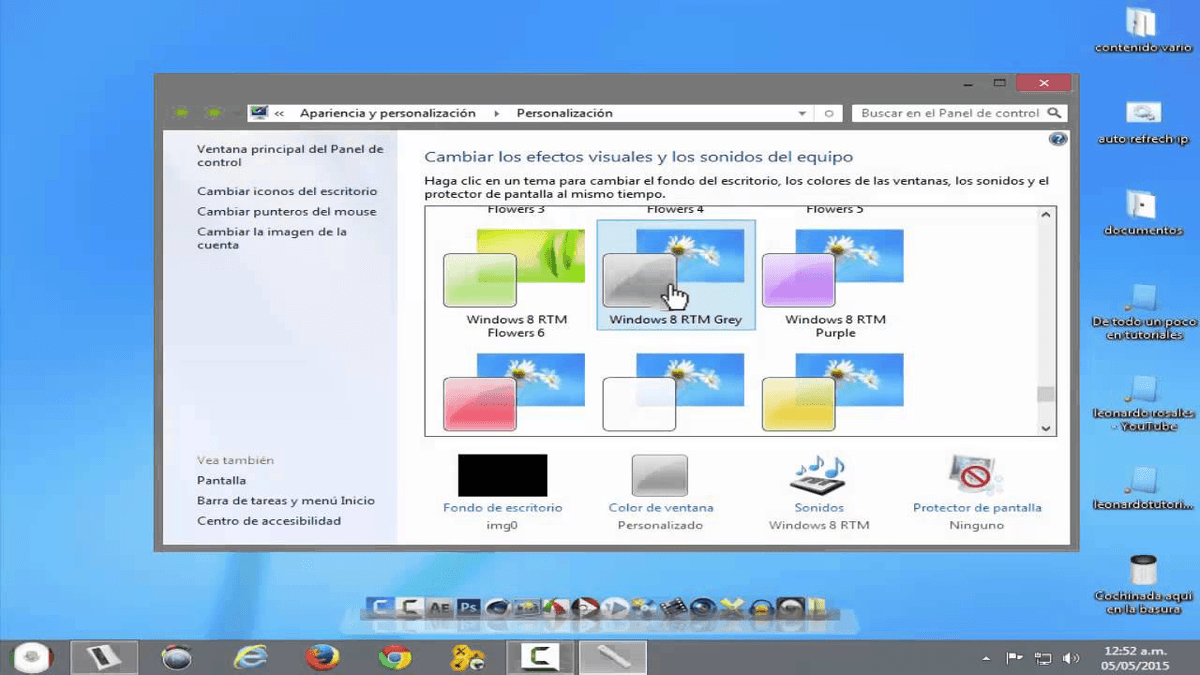The height and width of the screenshot is (675, 1200).
Task: Open Centro de accesibilidad link
Action: click(269, 520)
